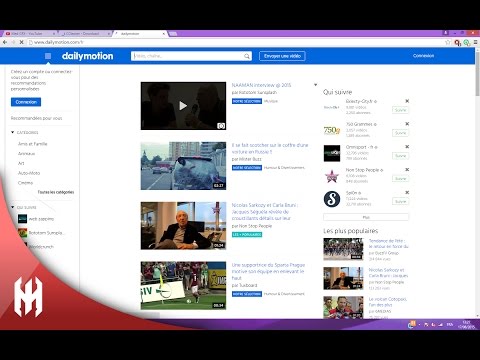Click the search magnifier icon
The height and width of the screenshot is (360, 480).
click(x=247, y=56)
